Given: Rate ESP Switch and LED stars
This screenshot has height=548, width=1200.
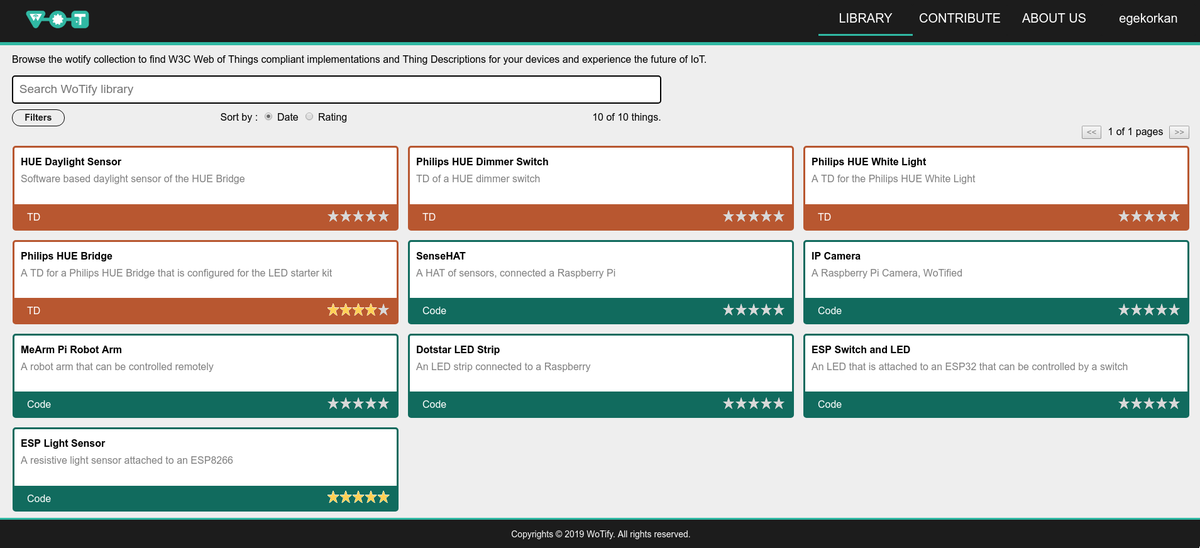Looking at the screenshot, I should (1149, 404).
